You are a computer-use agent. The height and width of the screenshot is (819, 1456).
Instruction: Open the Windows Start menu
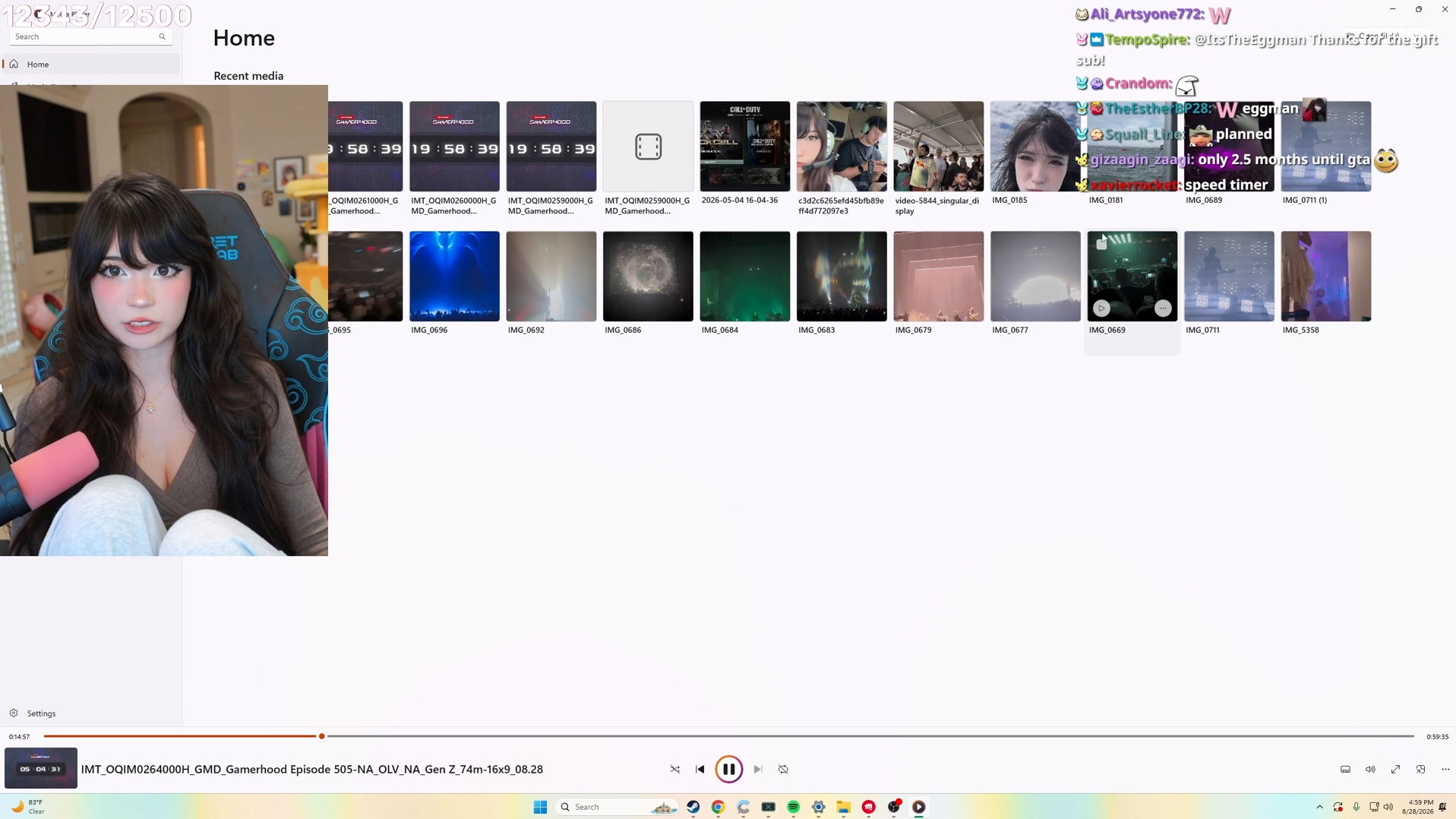click(540, 807)
